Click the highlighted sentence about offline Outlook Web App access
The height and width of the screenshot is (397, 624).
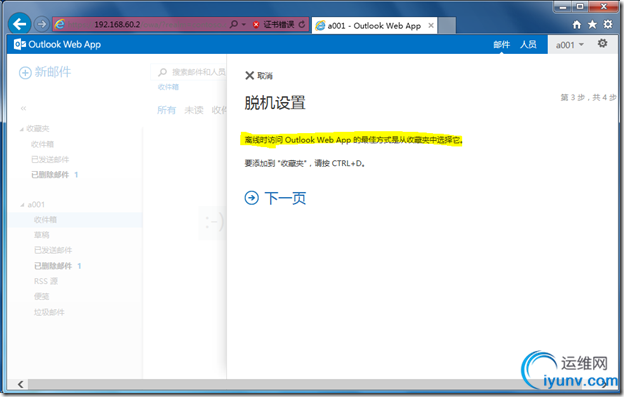pyautogui.click(x=353, y=140)
